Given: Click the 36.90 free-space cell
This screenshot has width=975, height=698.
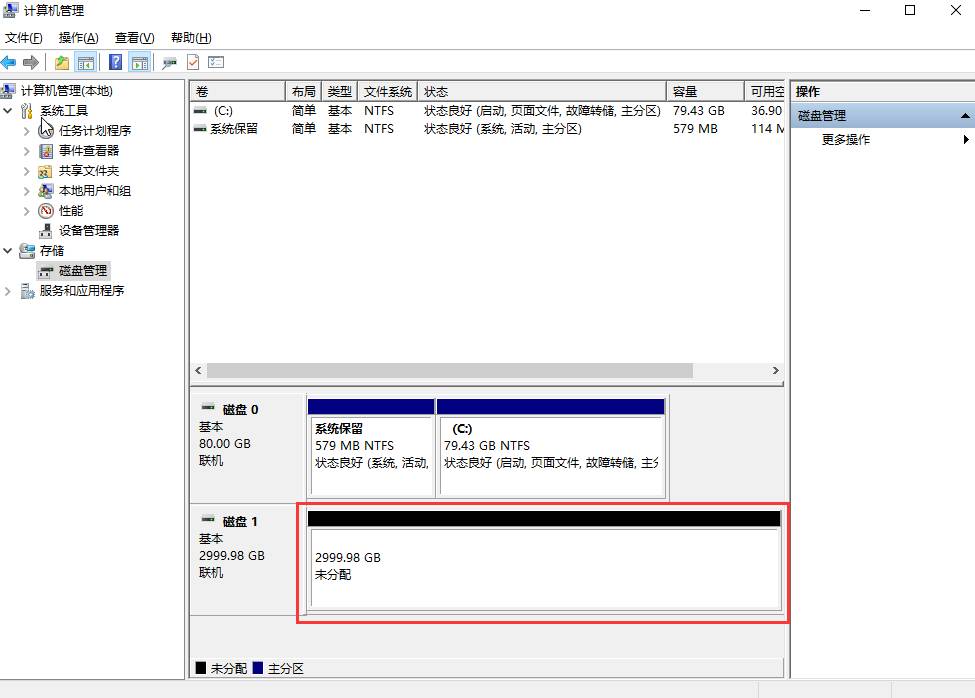Looking at the screenshot, I should tap(766, 111).
